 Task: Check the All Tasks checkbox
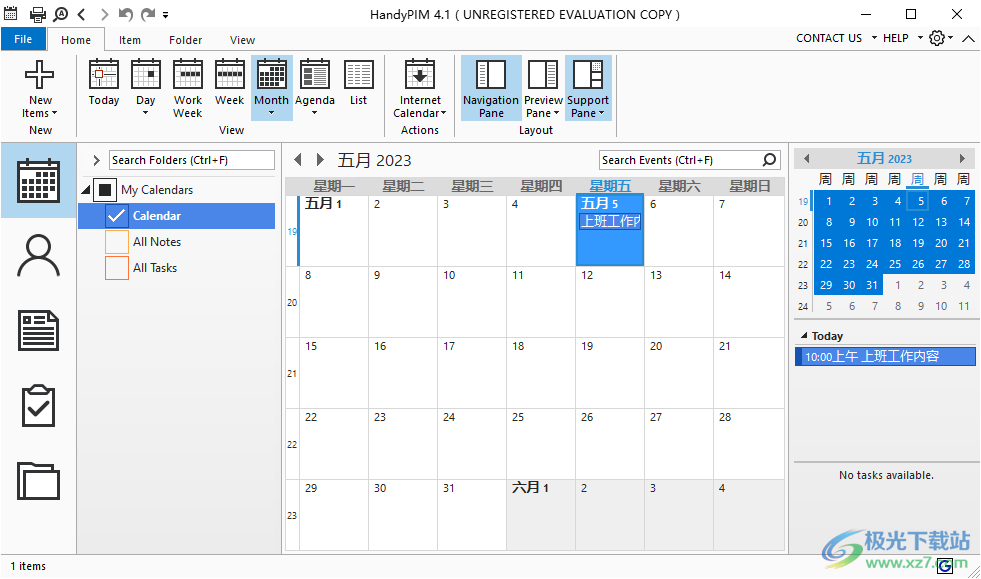click(x=116, y=268)
